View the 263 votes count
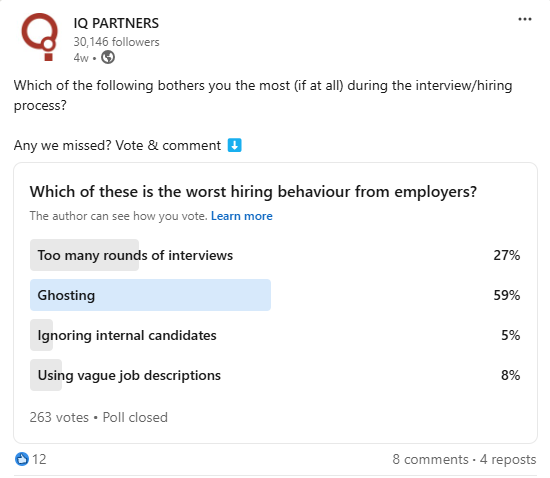The height and width of the screenshot is (478, 550). click(x=59, y=417)
